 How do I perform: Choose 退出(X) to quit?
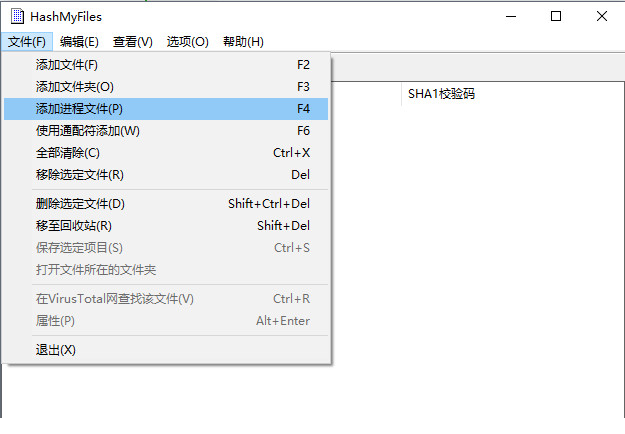[166, 350]
